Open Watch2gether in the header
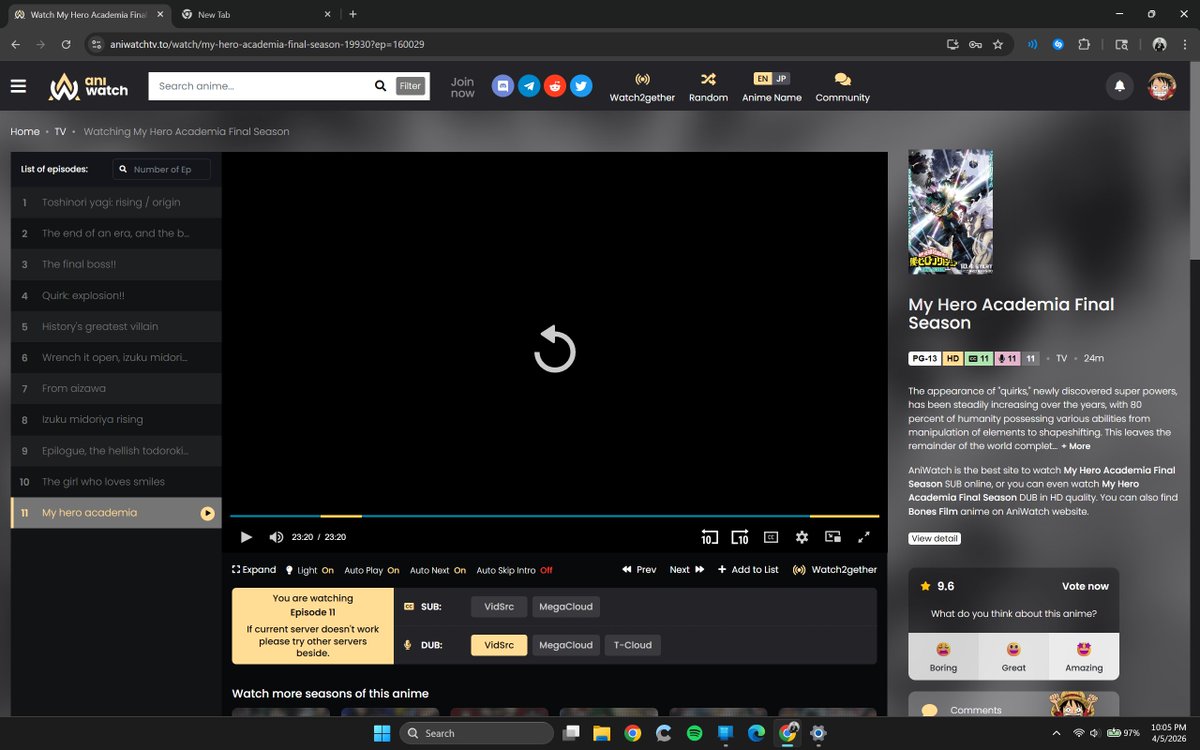This screenshot has height=750, width=1200. coord(642,87)
